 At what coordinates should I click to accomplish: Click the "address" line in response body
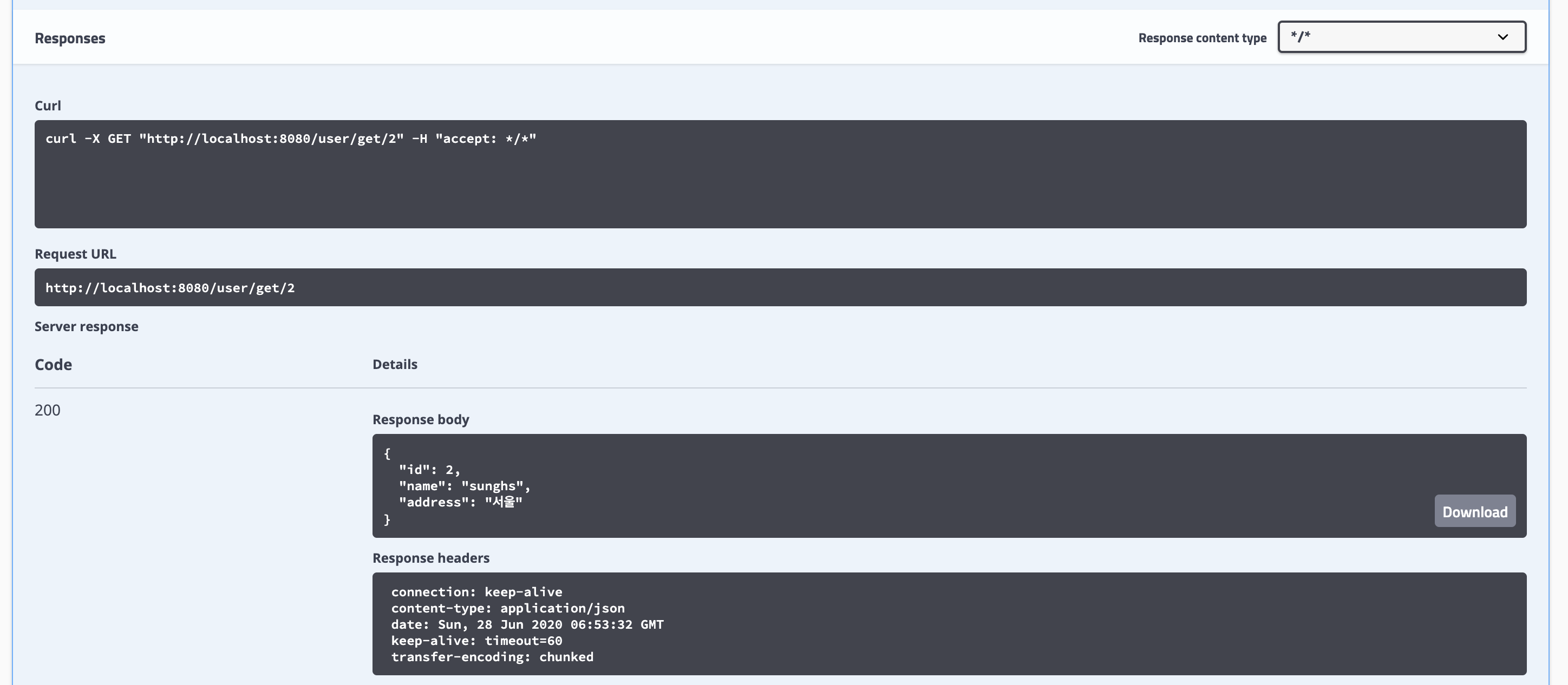click(460, 503)
